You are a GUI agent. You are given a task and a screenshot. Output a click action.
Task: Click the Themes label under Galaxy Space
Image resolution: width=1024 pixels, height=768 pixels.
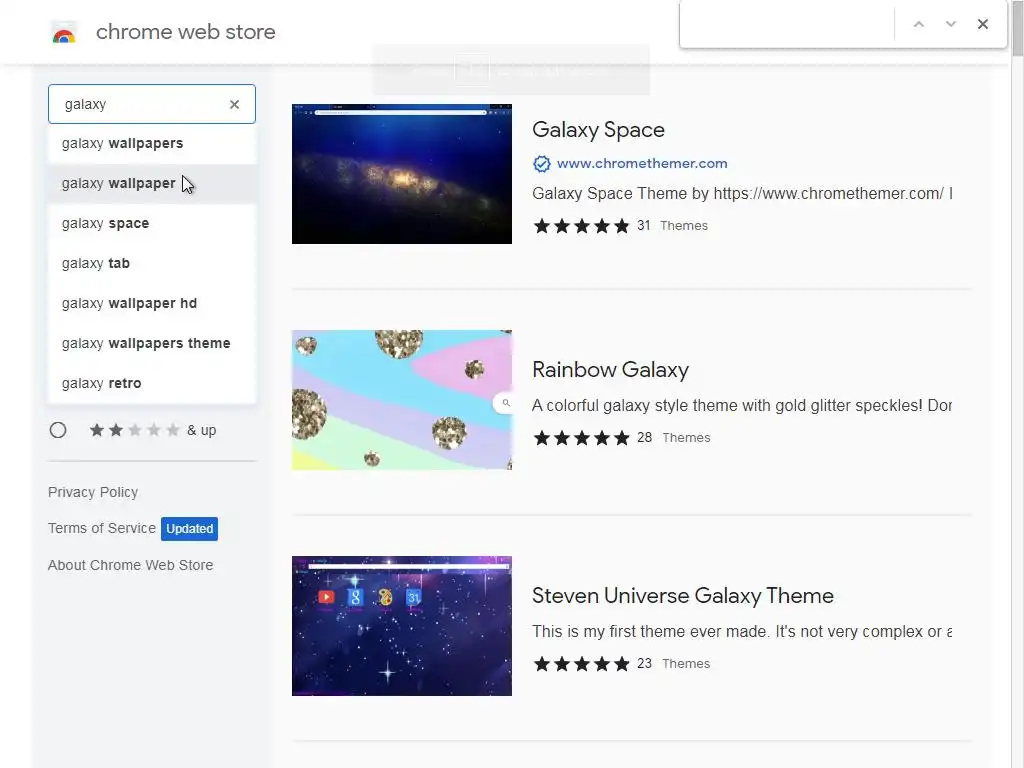684,226
